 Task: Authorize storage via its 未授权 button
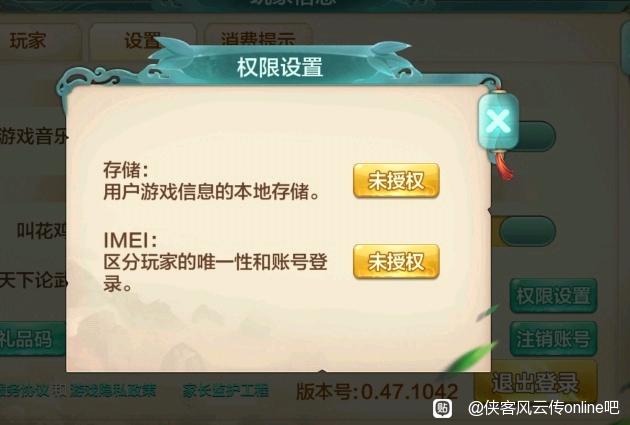click(x=396, y=180)
